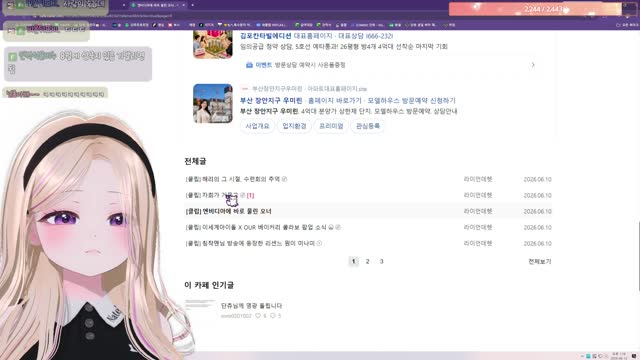Open the second post starting 자희가
This screenshot has width=640, height=360.
211,196
